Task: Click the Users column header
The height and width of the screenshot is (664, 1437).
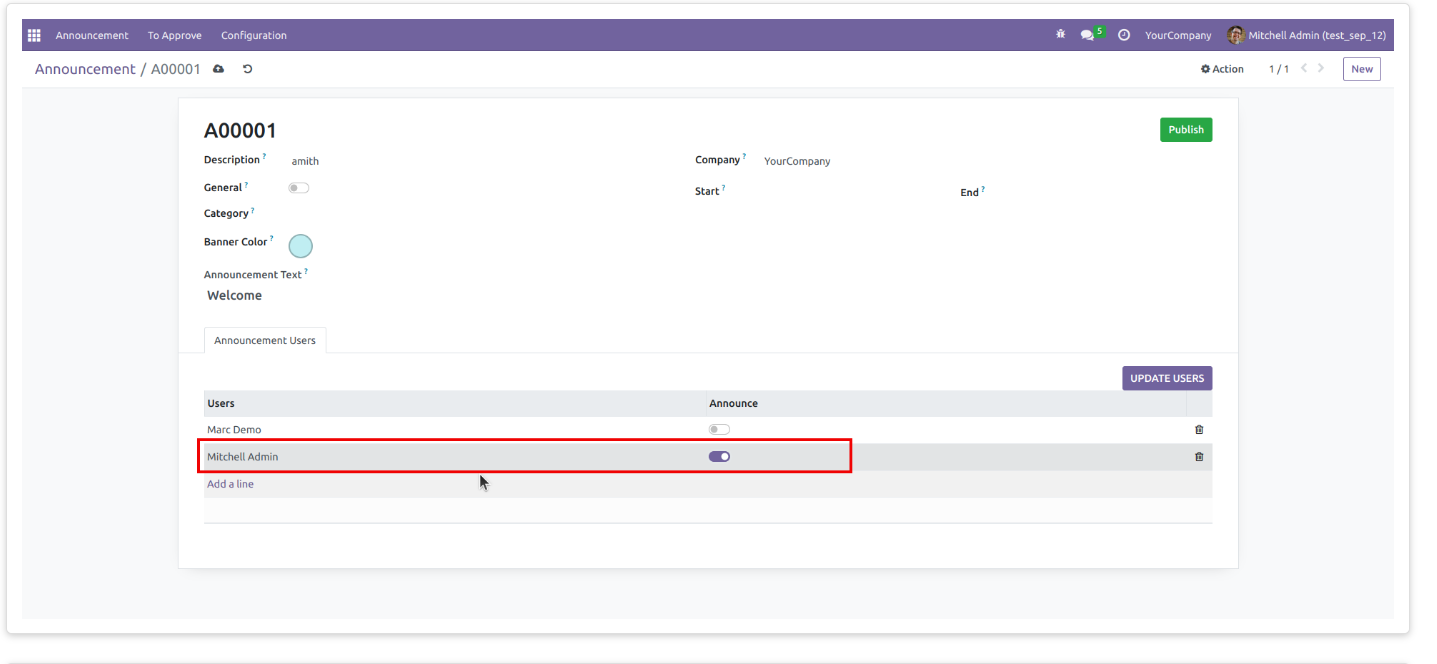Action: [x=221, y=404]
